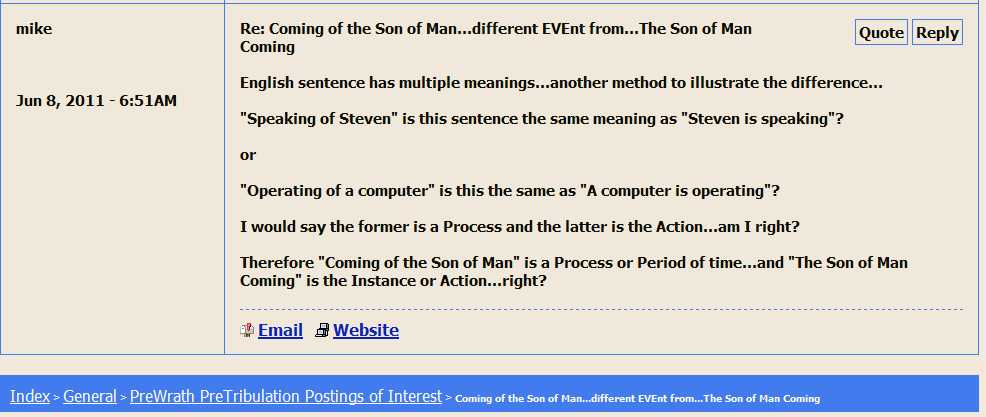Open the General category breadcrumb

tap(90, 396)
